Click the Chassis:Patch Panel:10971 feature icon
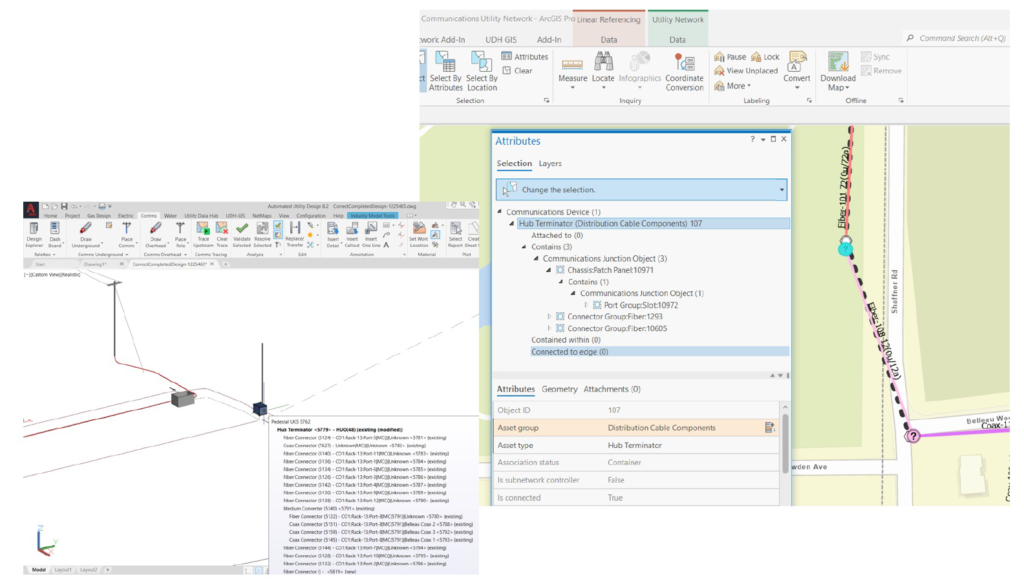The image size is (1024, 583). click(x=560, y=270)
